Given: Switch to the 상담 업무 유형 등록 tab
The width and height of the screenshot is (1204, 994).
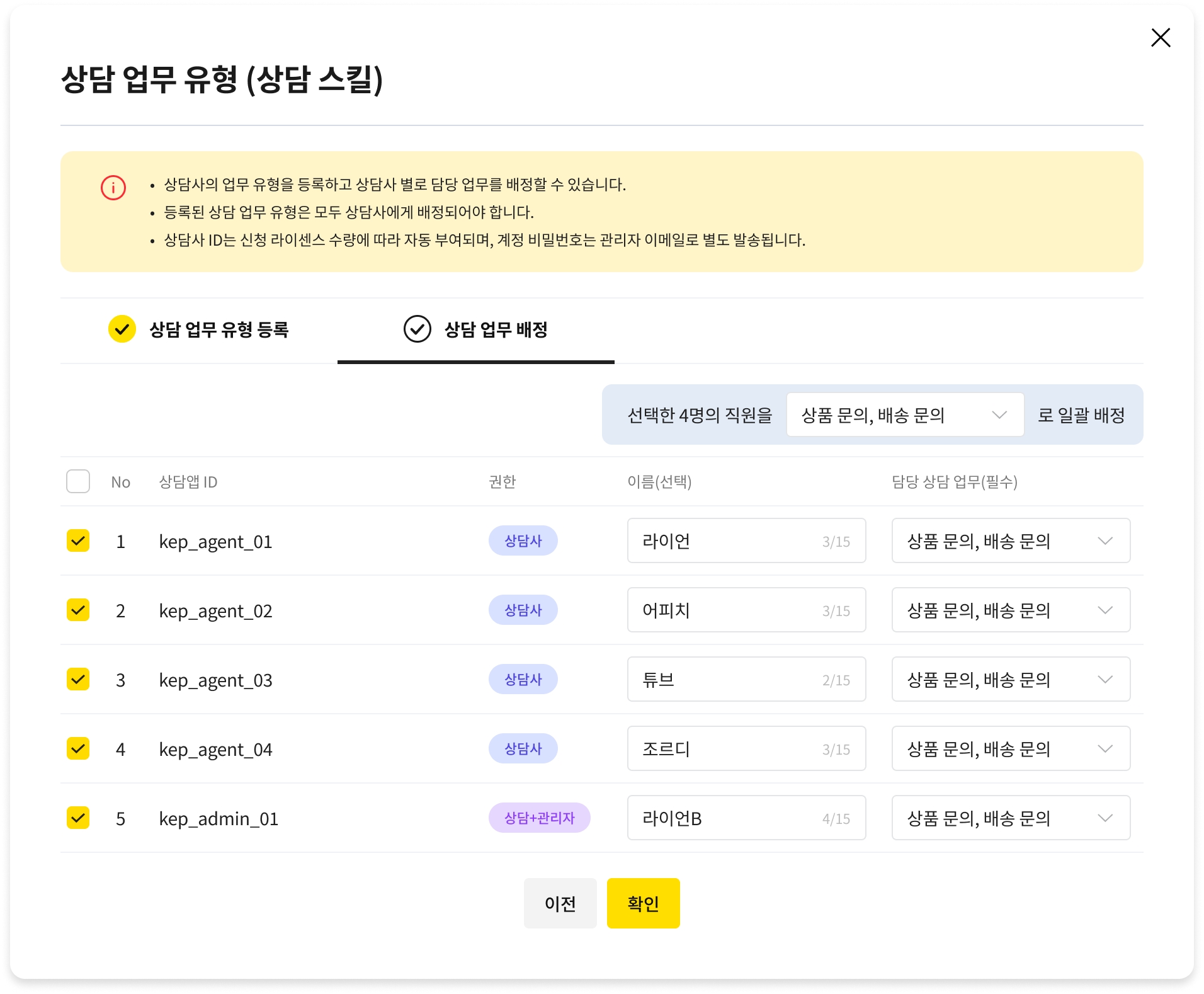Looking at the screenshot, I should (199, 330).
